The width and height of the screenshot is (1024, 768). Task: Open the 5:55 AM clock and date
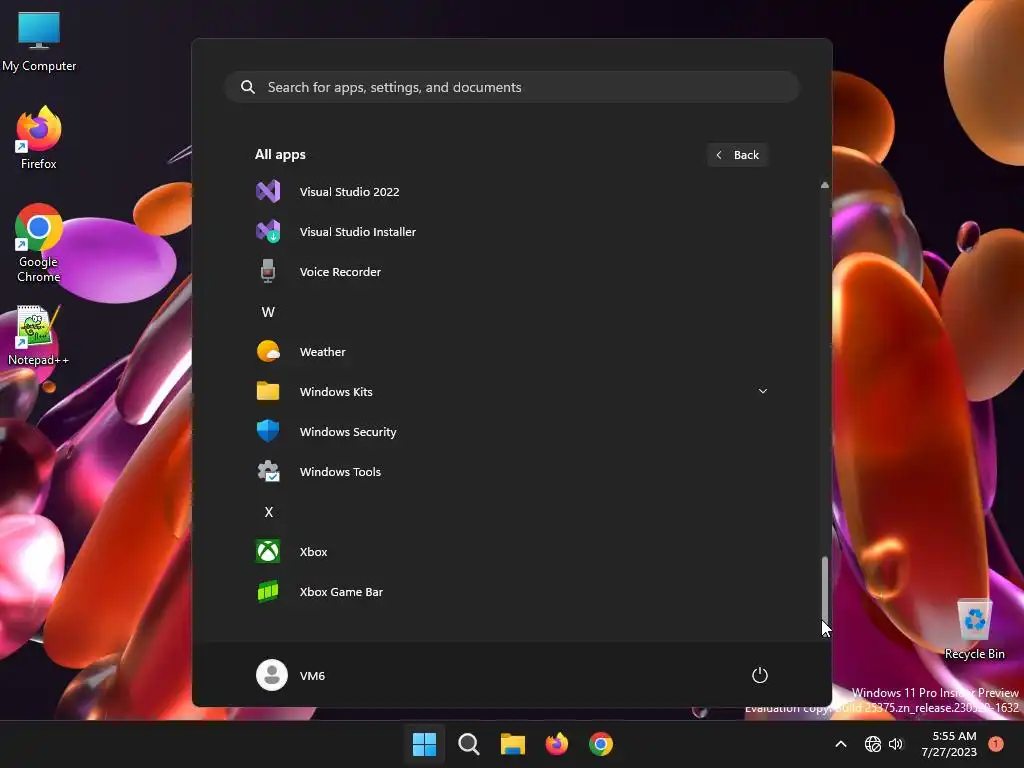949,744
